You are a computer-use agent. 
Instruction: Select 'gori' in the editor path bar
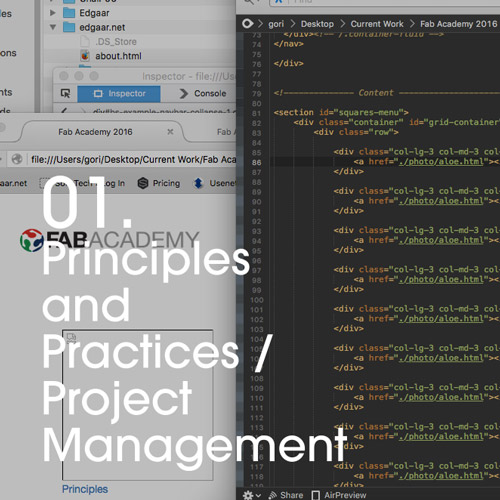276,24
